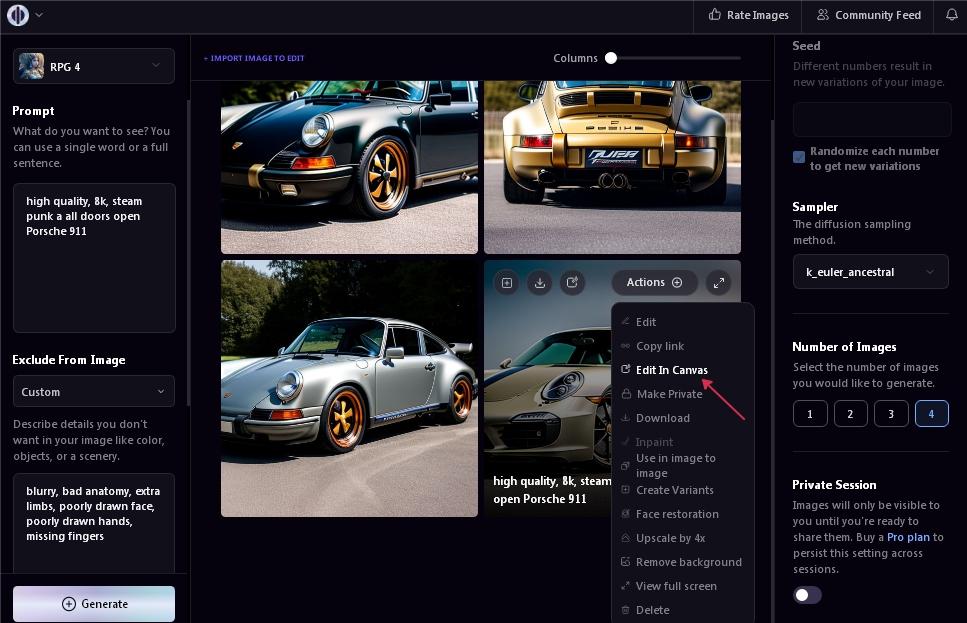Click the Columns slider handle
Viewport: 967px width, 623px height.
tap(611, 58)
